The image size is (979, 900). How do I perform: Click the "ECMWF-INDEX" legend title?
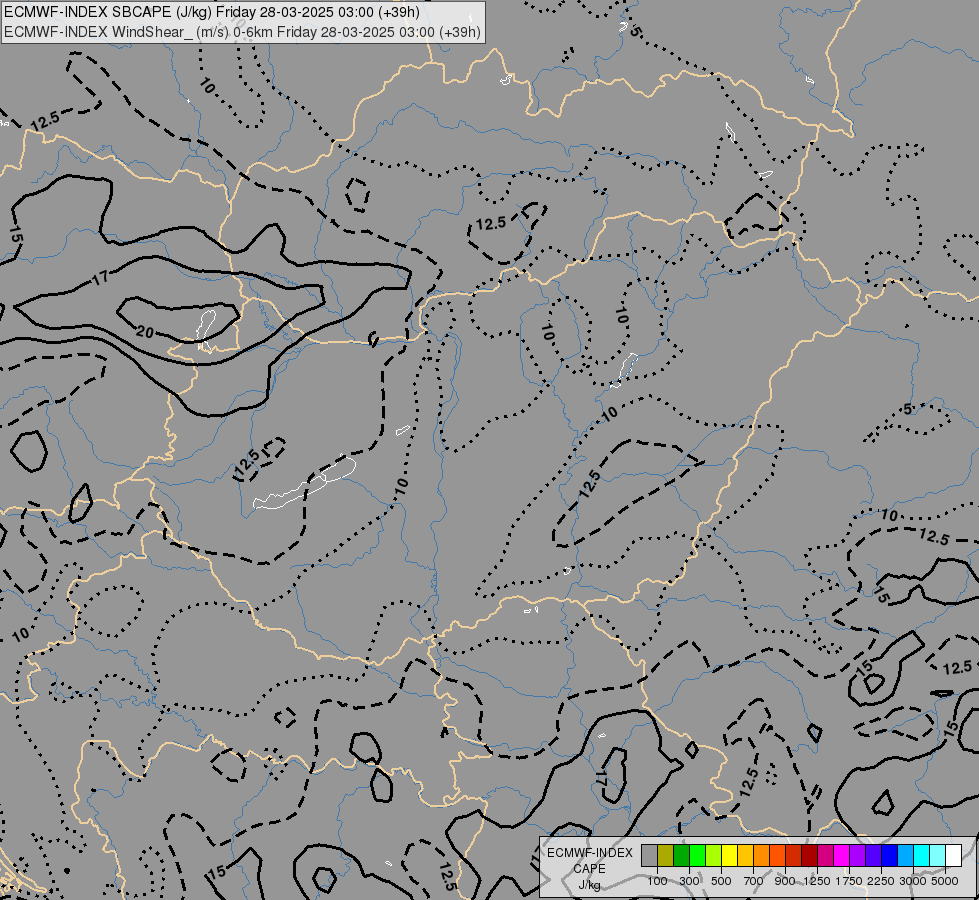589,853
